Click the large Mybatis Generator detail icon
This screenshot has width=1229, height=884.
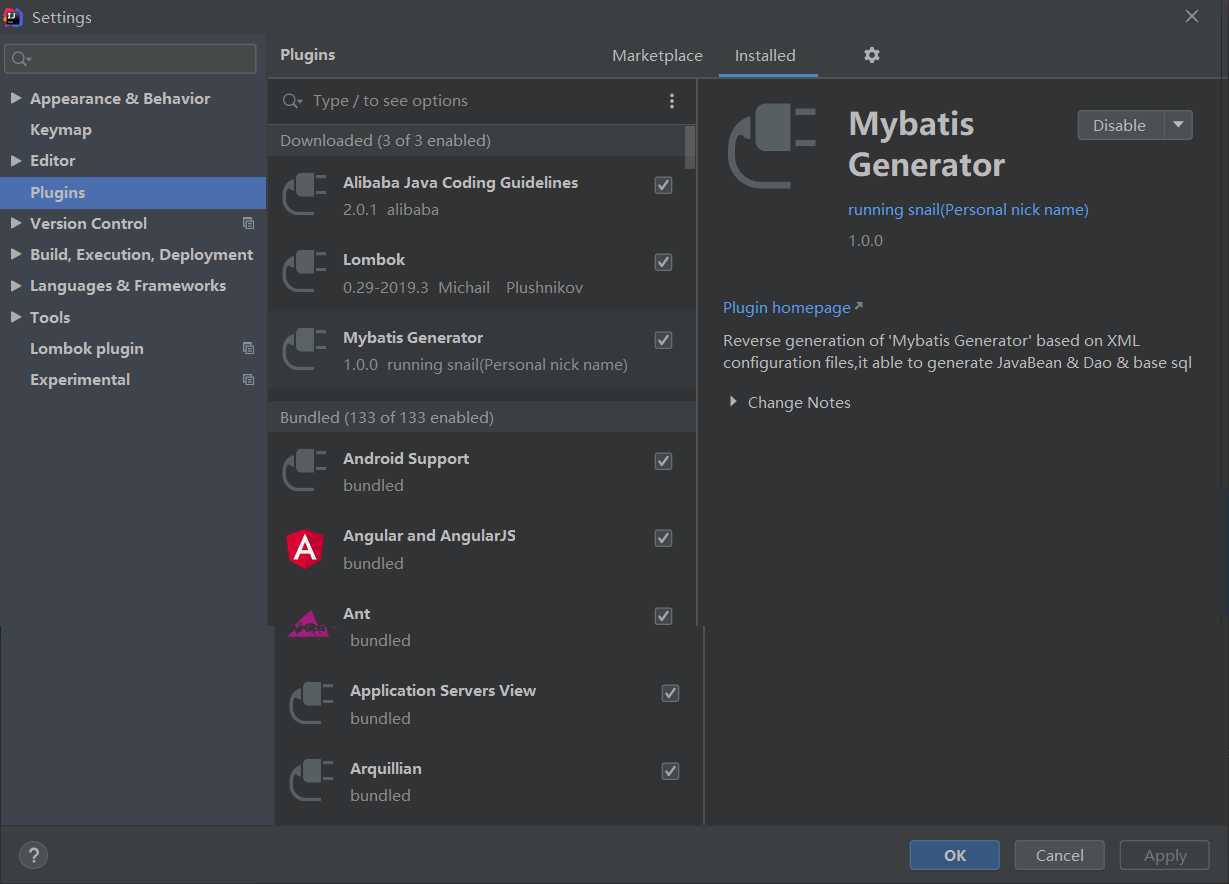[x=772, y=147]
